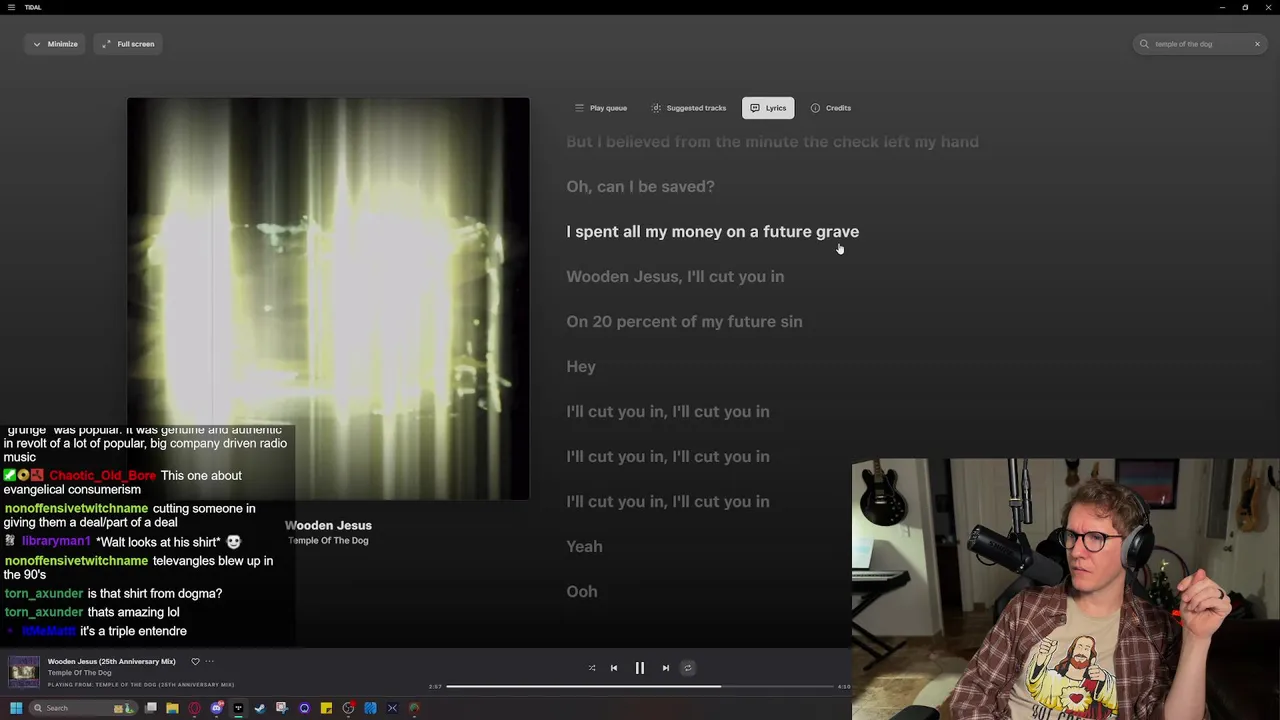Open the yellow sticky notes taskbar icon
Image resolution: width=1280 pixels, height=720 pixels.
tap(327, 708)
